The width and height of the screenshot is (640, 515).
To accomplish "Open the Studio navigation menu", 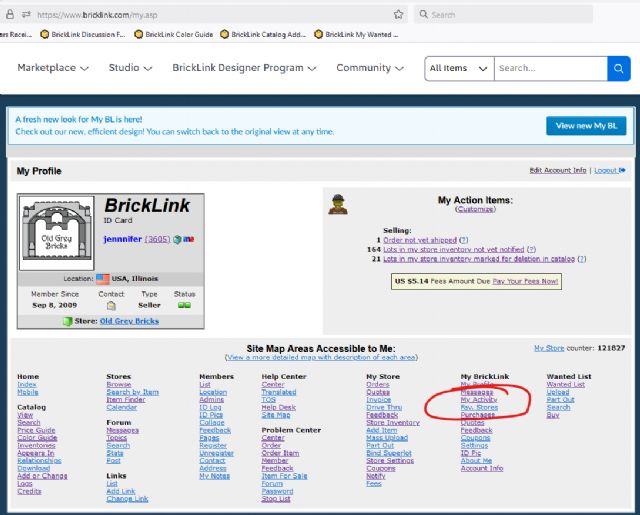I will click(130, 68).
